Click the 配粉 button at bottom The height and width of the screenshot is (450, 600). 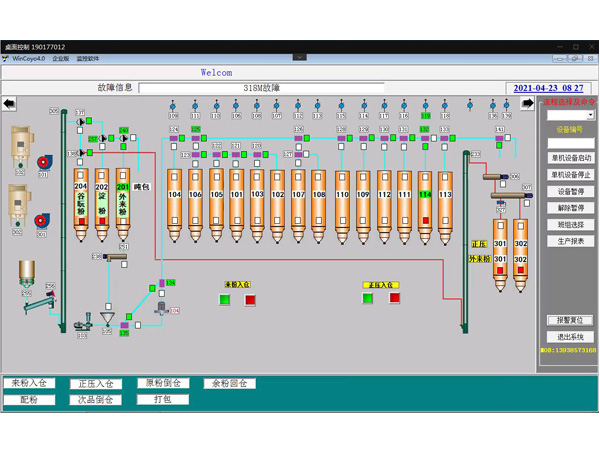[x=30, y=400]
